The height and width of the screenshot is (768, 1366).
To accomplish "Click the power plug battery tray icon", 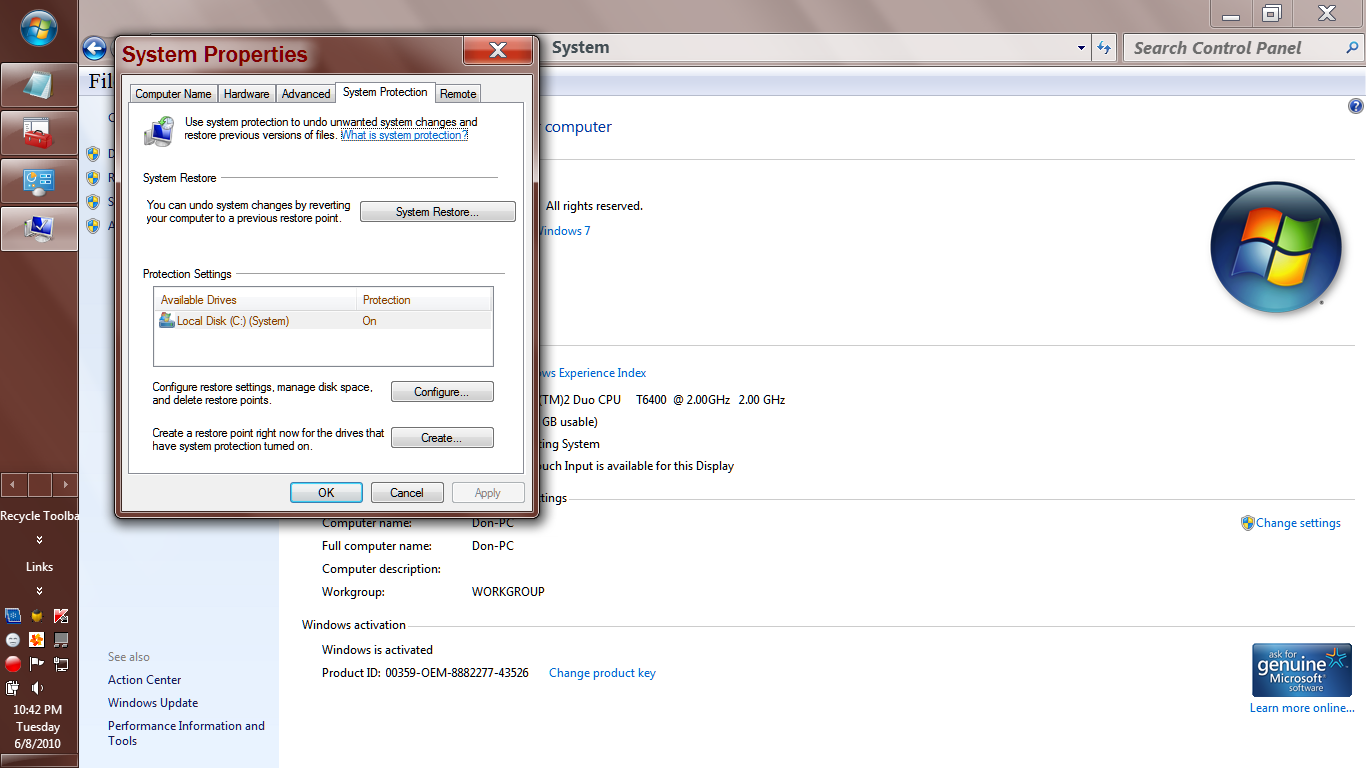I will (13, 687).
